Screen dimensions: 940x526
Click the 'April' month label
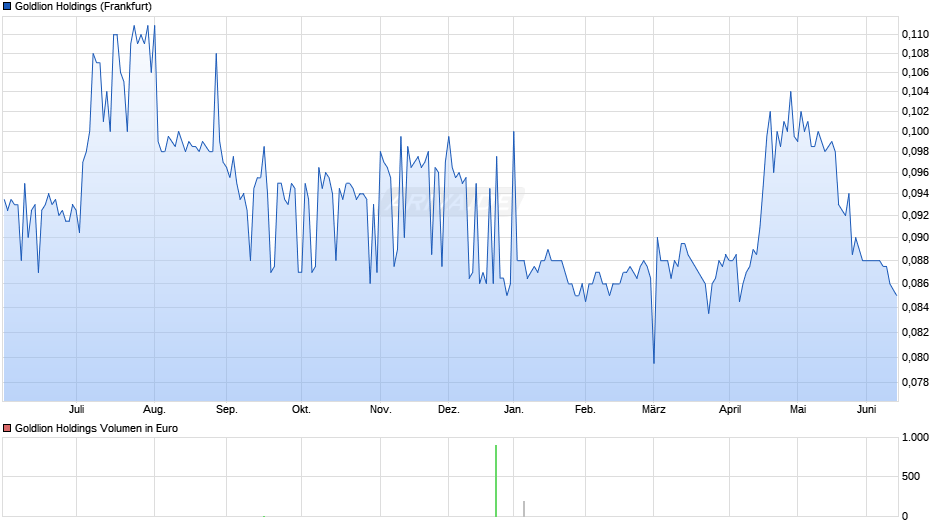click(730, 410)
